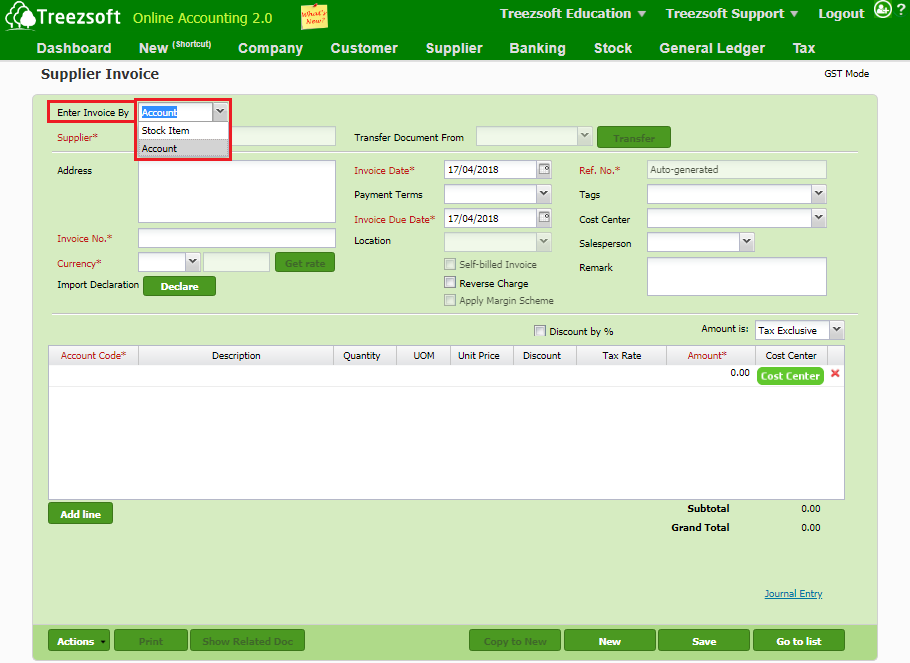Expand the Treezsoft Support menu

[732, 13]
